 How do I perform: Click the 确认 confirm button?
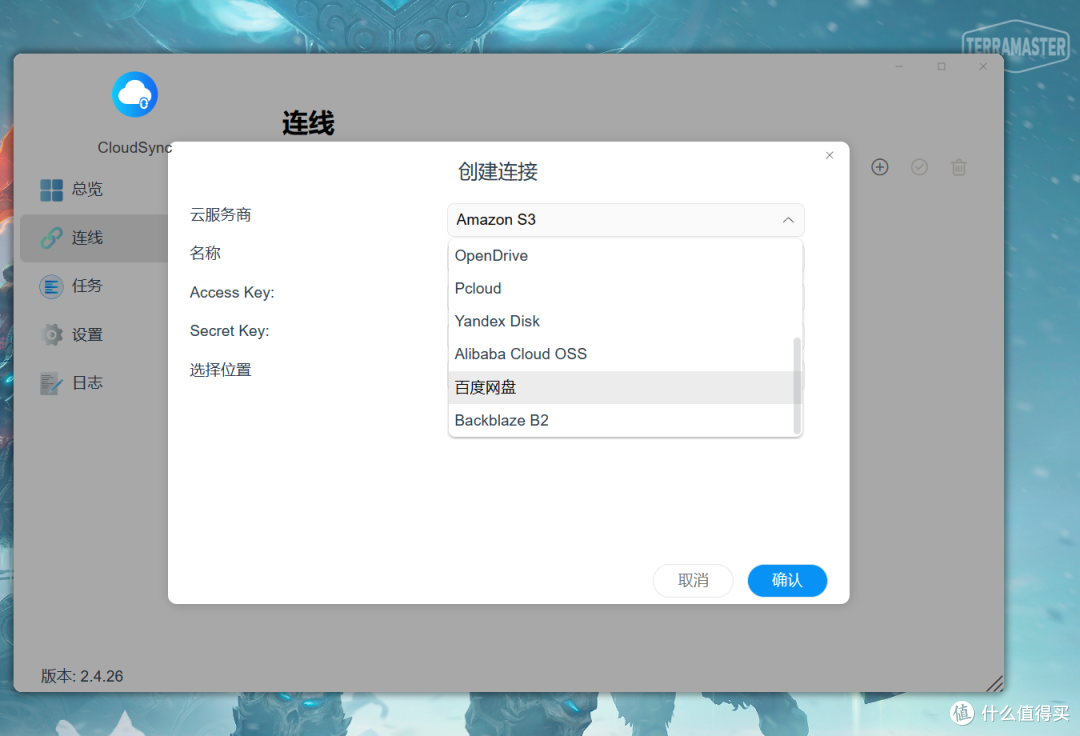[787, 580]
